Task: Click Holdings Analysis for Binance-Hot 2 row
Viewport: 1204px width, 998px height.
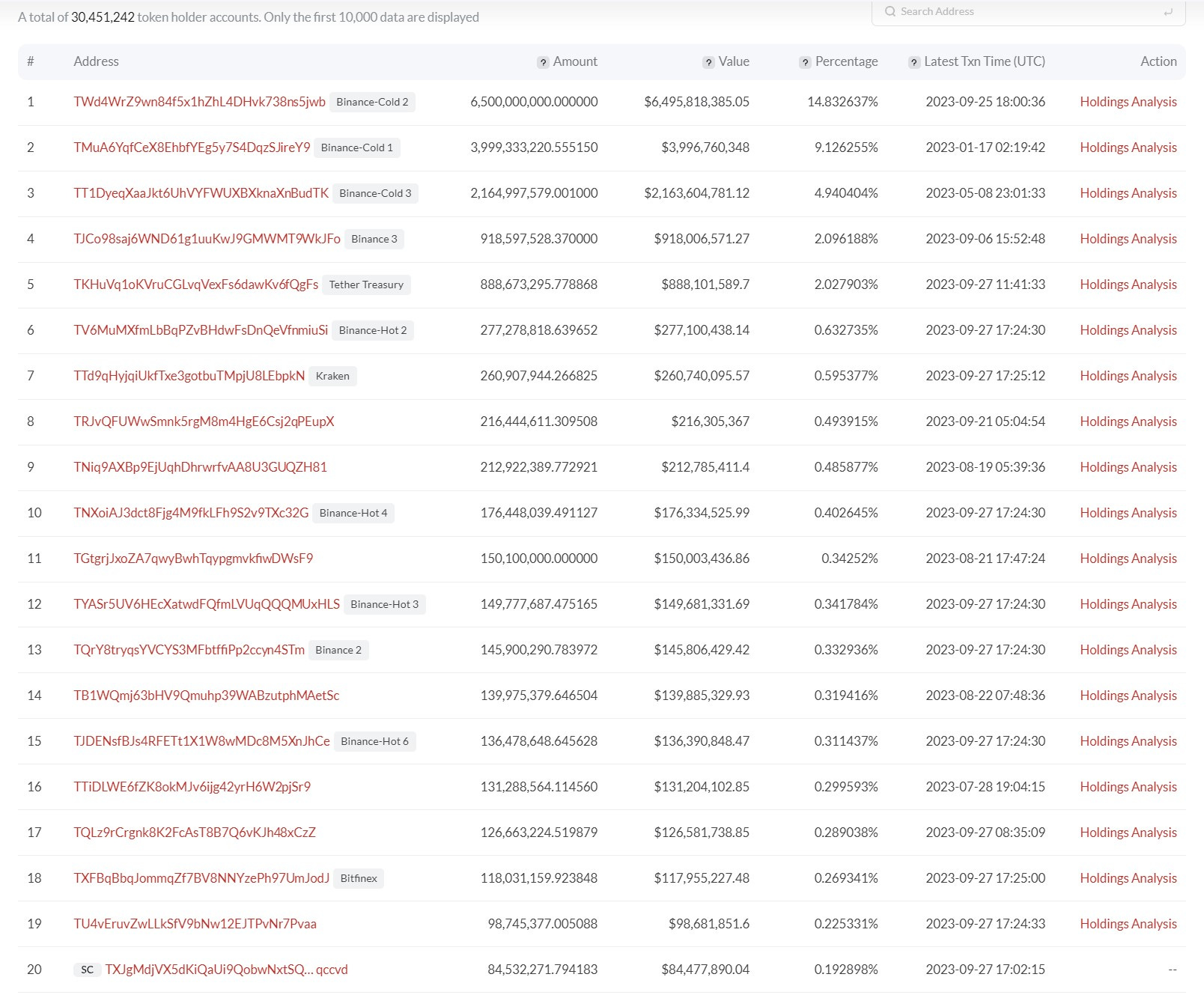Action: pyautogui.click(x=1128, y=330)
